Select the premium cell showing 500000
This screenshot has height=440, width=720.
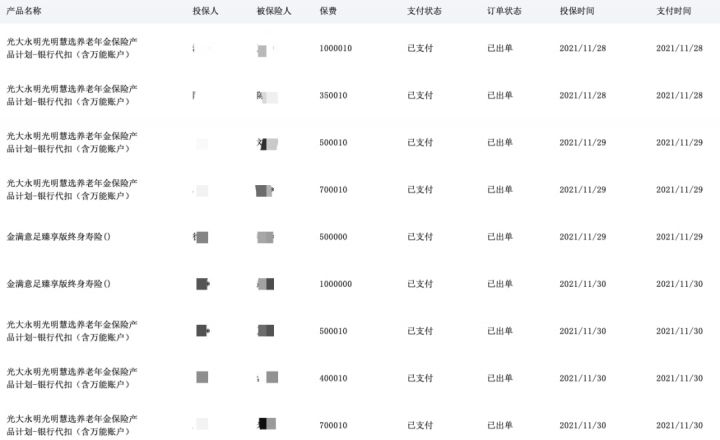coord(334,237)
